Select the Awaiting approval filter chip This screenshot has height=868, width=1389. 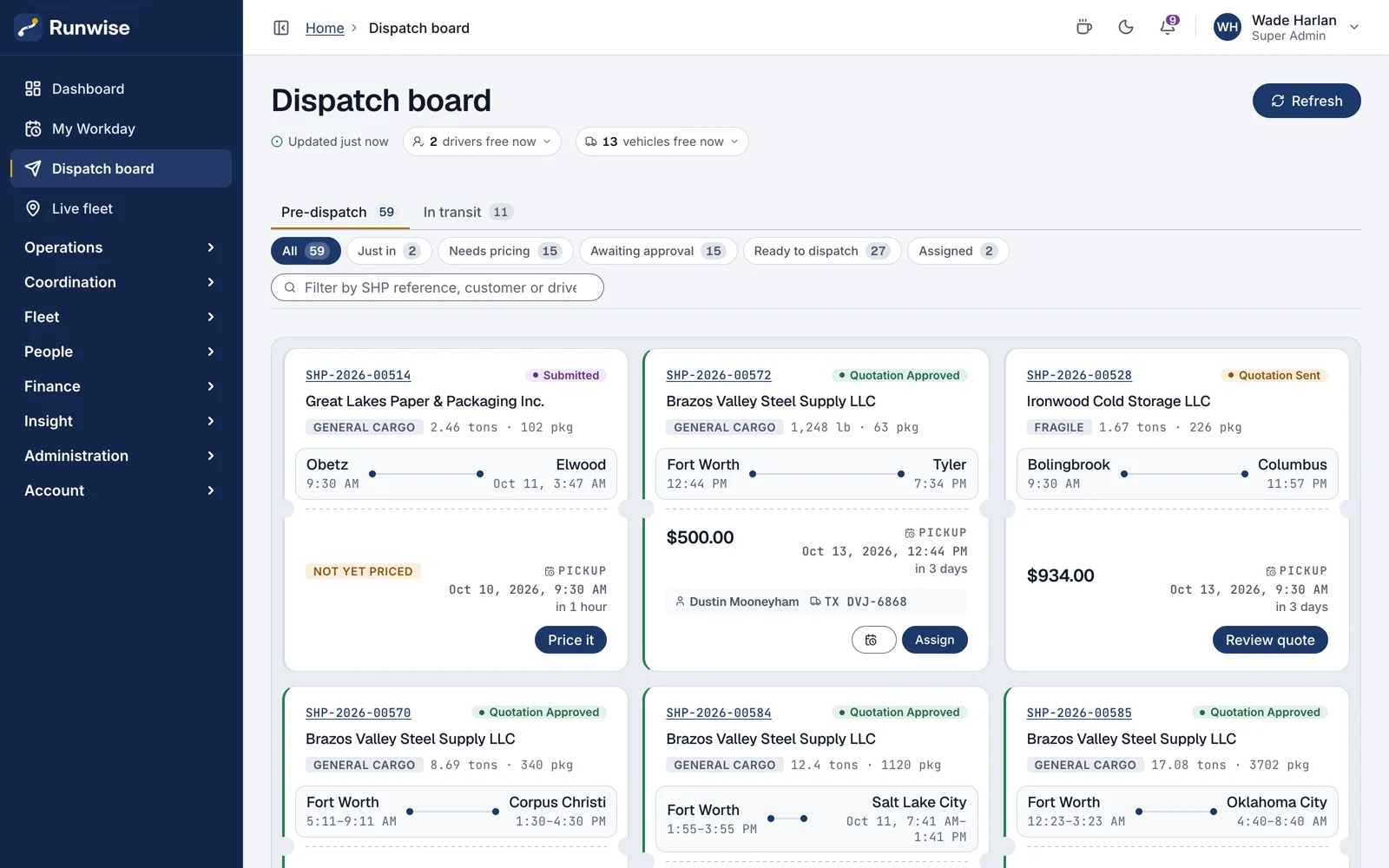(x=658, y=251)
